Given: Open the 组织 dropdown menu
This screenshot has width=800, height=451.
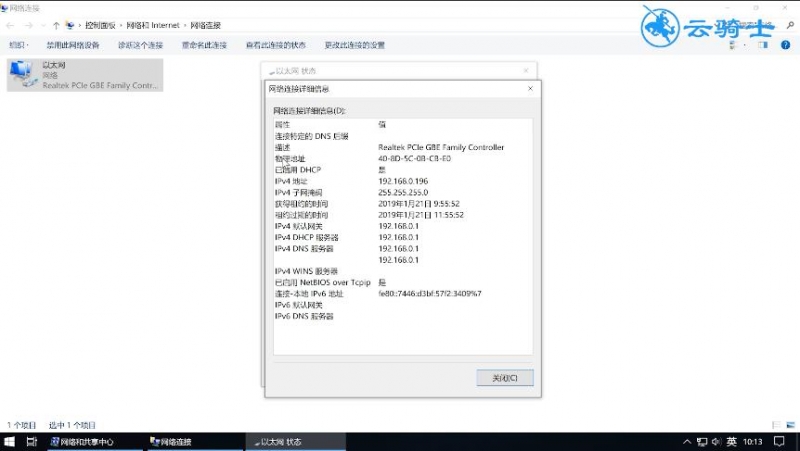Looking at the screenshot, I should pos(18,45).
